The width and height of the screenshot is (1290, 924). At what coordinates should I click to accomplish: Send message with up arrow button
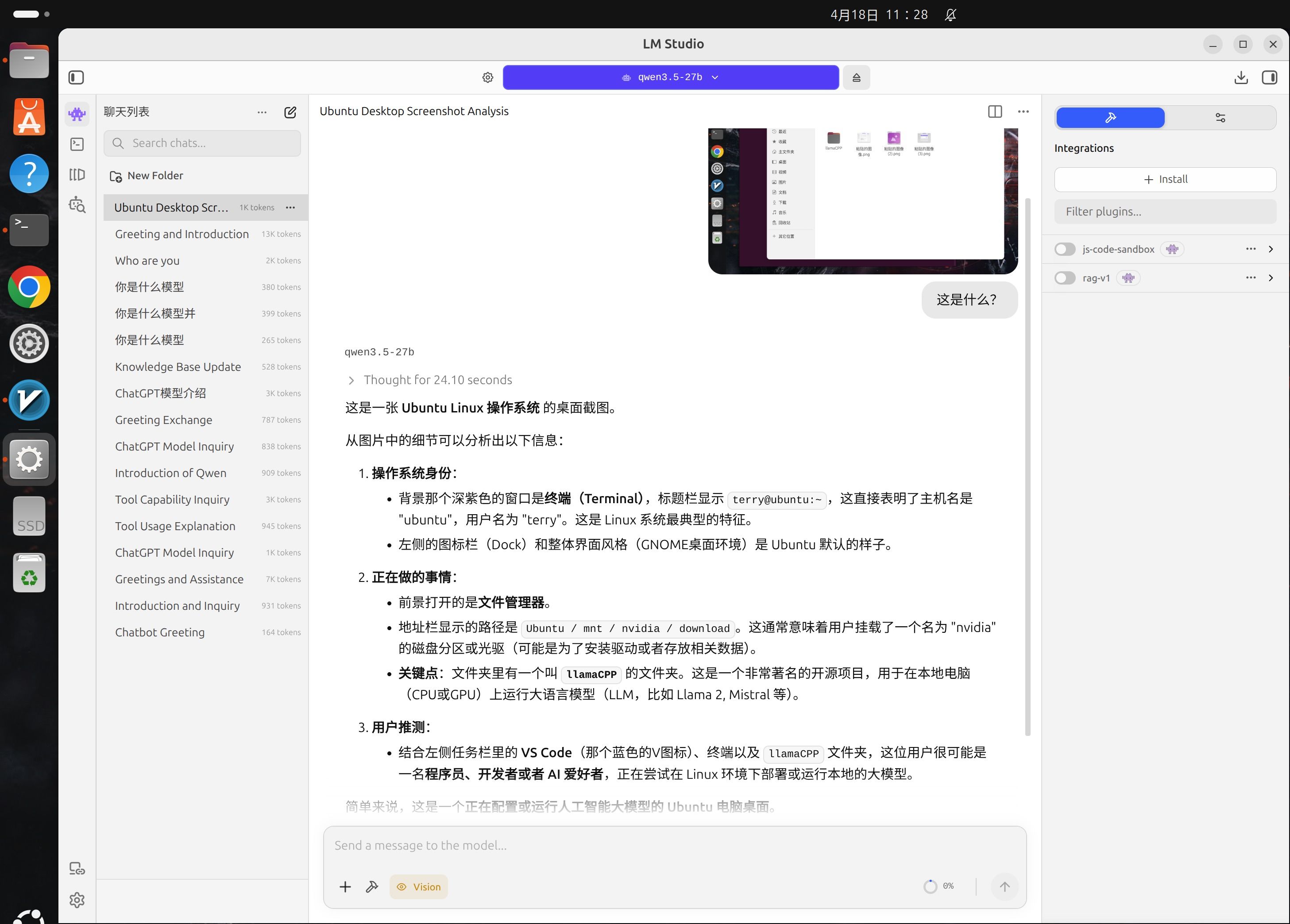click(x=1004, y=886)
